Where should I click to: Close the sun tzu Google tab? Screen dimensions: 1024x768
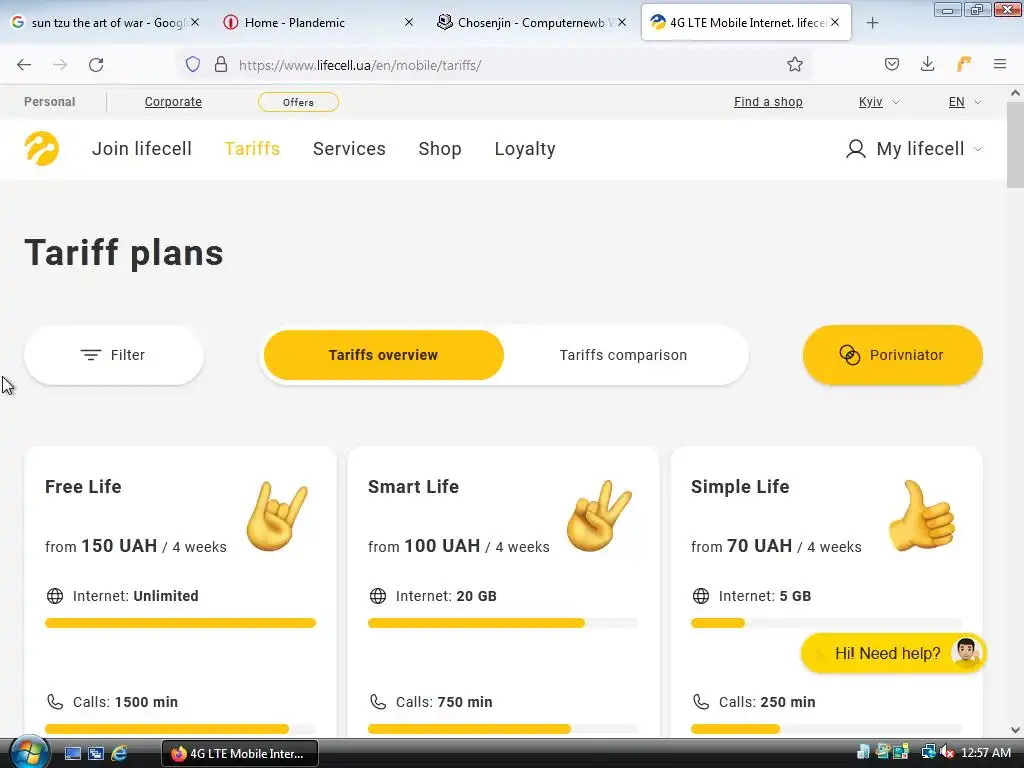(195, 22)
